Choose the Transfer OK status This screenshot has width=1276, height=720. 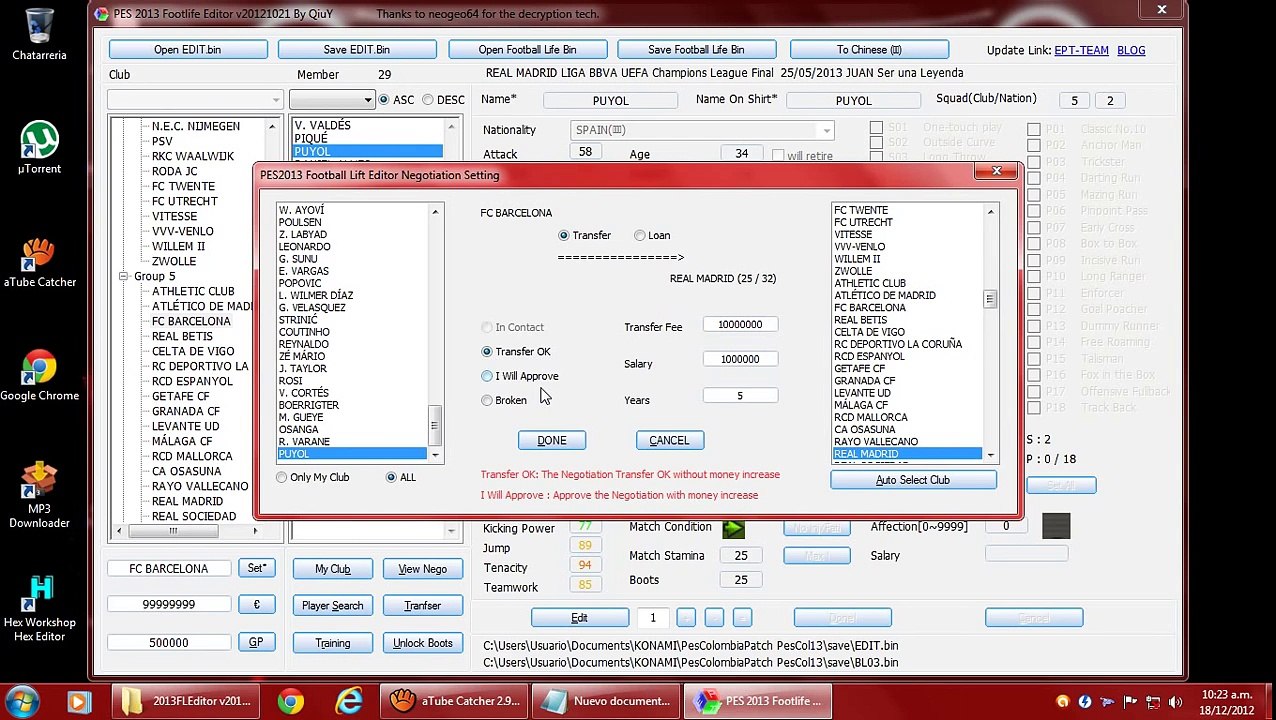pos(516,351)
